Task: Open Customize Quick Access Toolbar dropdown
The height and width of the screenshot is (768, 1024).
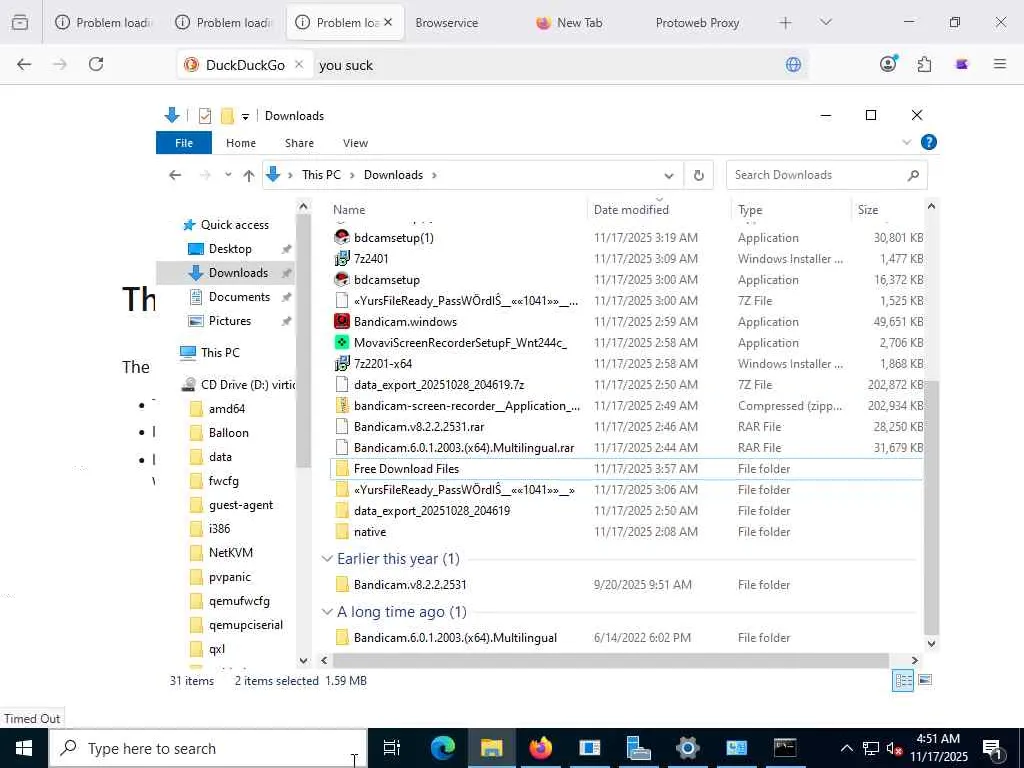Action: click(x=245, y=116)
